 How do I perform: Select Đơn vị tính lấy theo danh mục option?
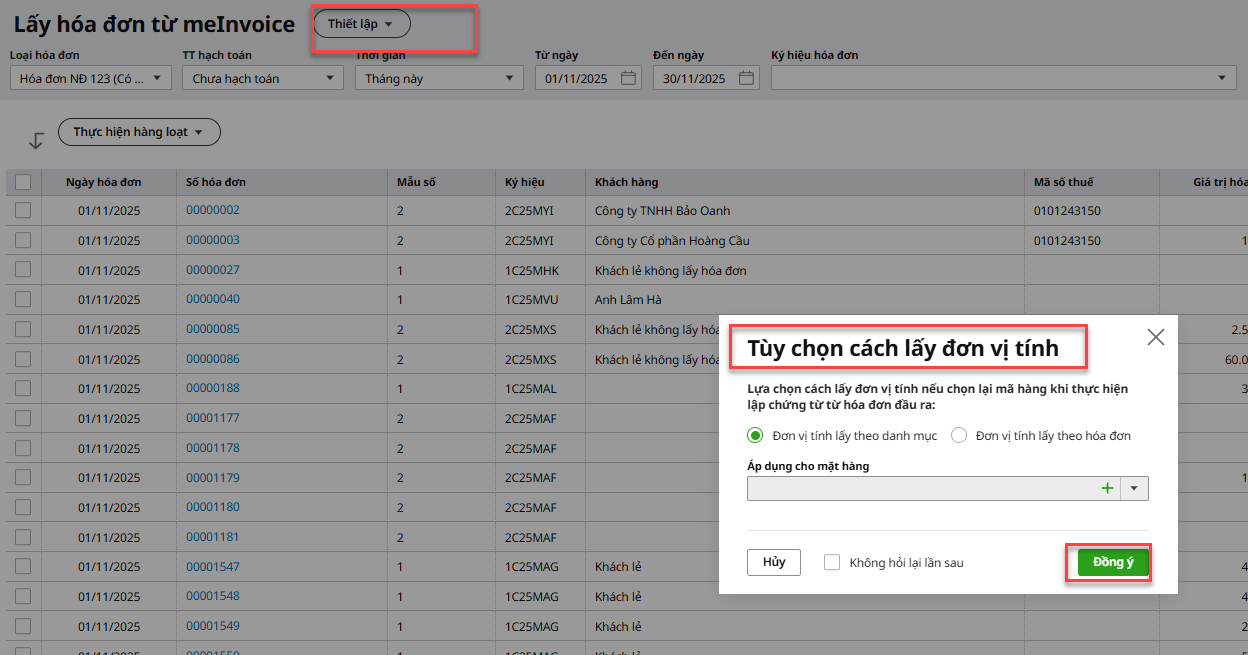(x=756, y=435)
